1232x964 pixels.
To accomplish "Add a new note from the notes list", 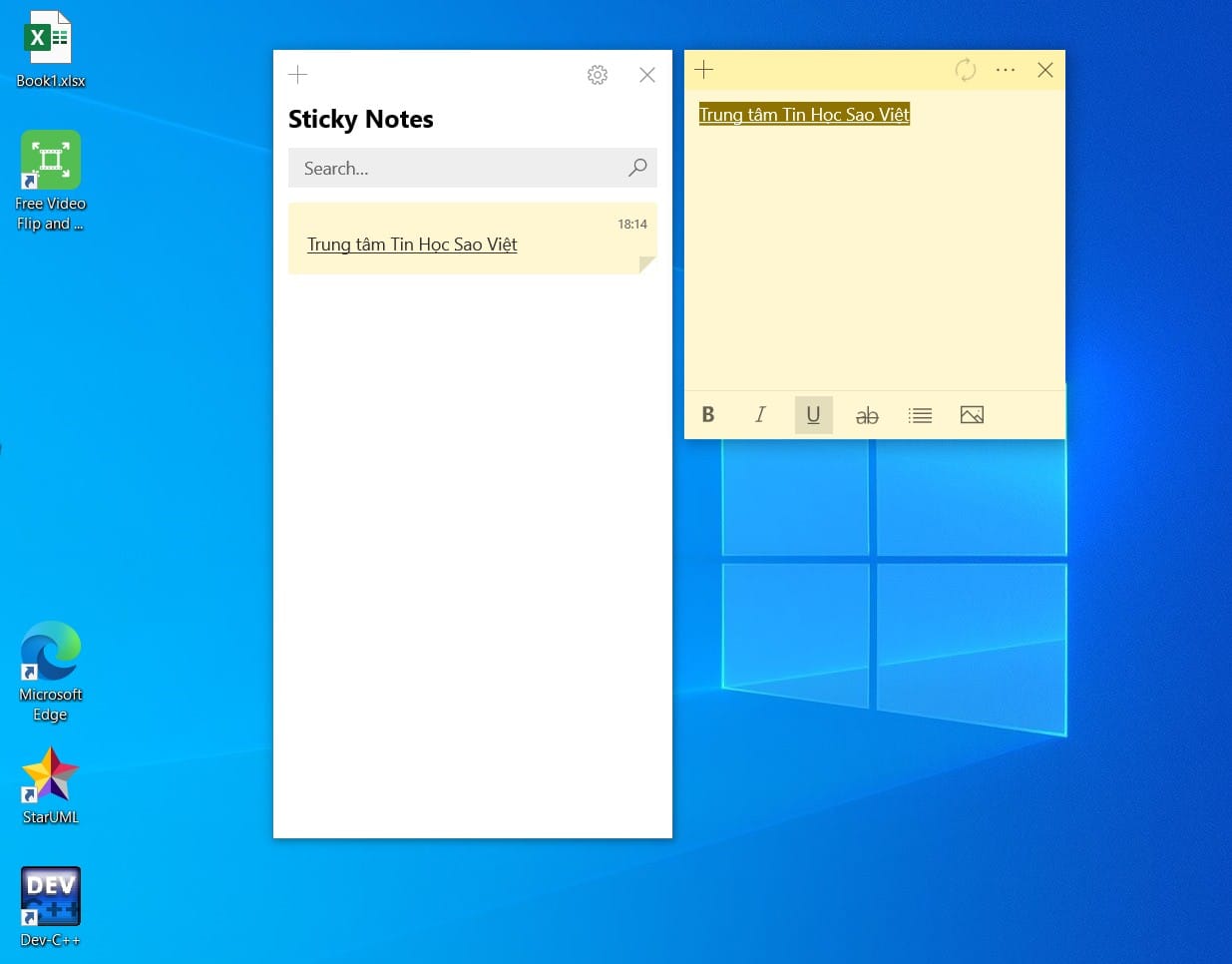I will point(298,75).
